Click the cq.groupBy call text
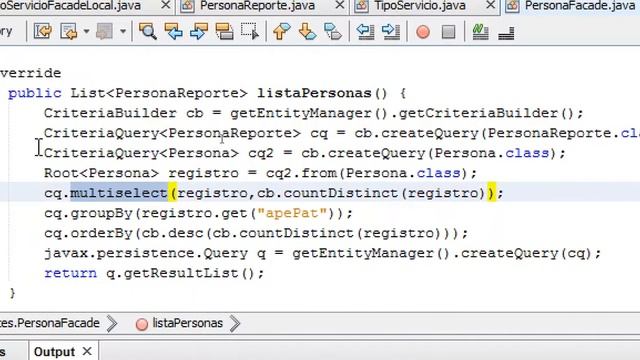The image size is (640, 360). click(88, 213)
